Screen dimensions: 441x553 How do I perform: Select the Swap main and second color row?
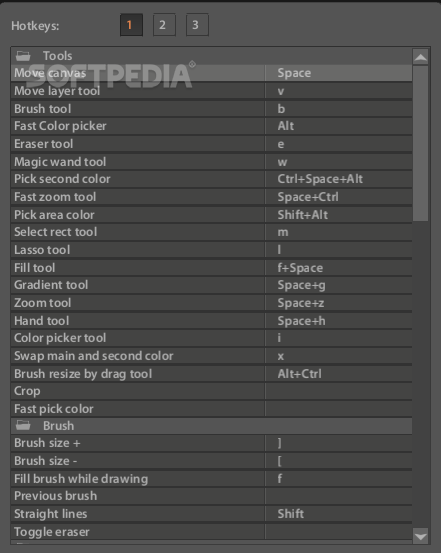click(211, 356)
